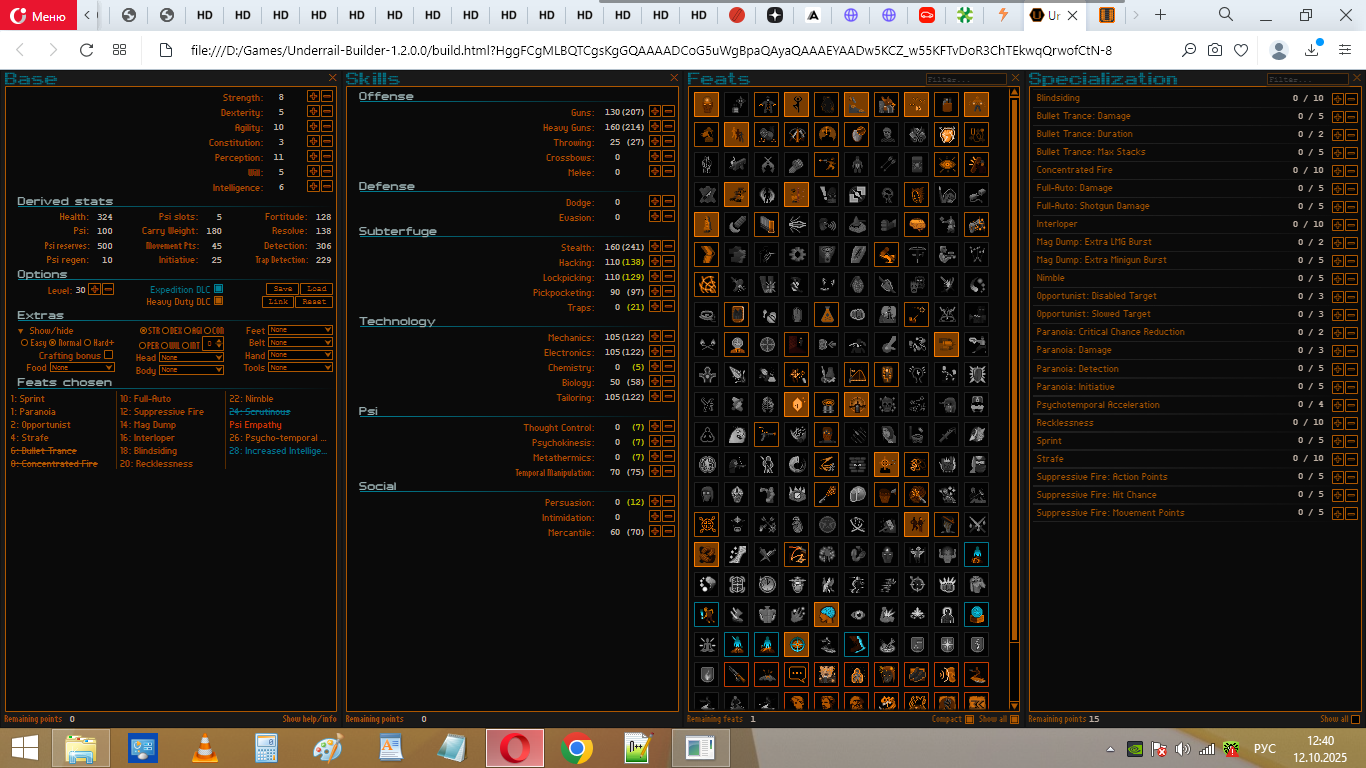Click the Link button in Options
1366x768 pixels.
click(x=279, y=301)
